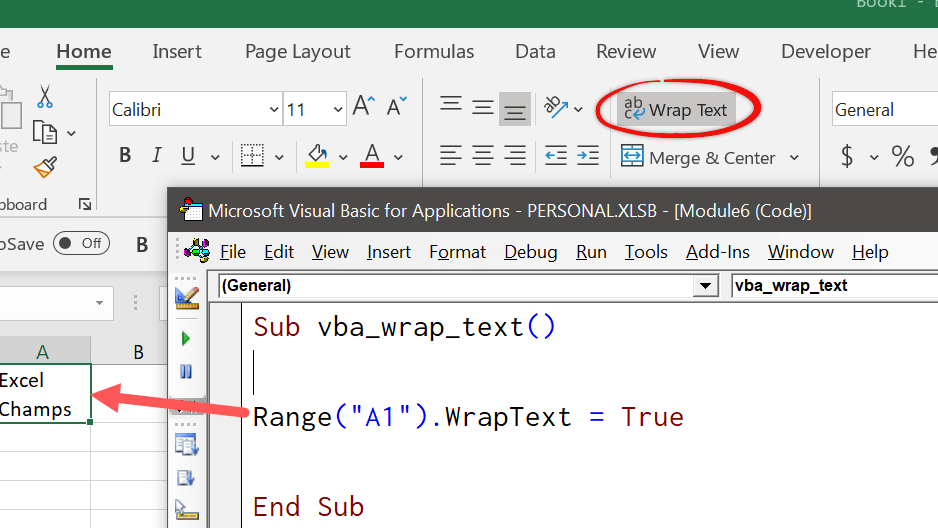Toggle Underline formatting
The width and height of the screenshot is (938, 528).
tap(188, 156)
